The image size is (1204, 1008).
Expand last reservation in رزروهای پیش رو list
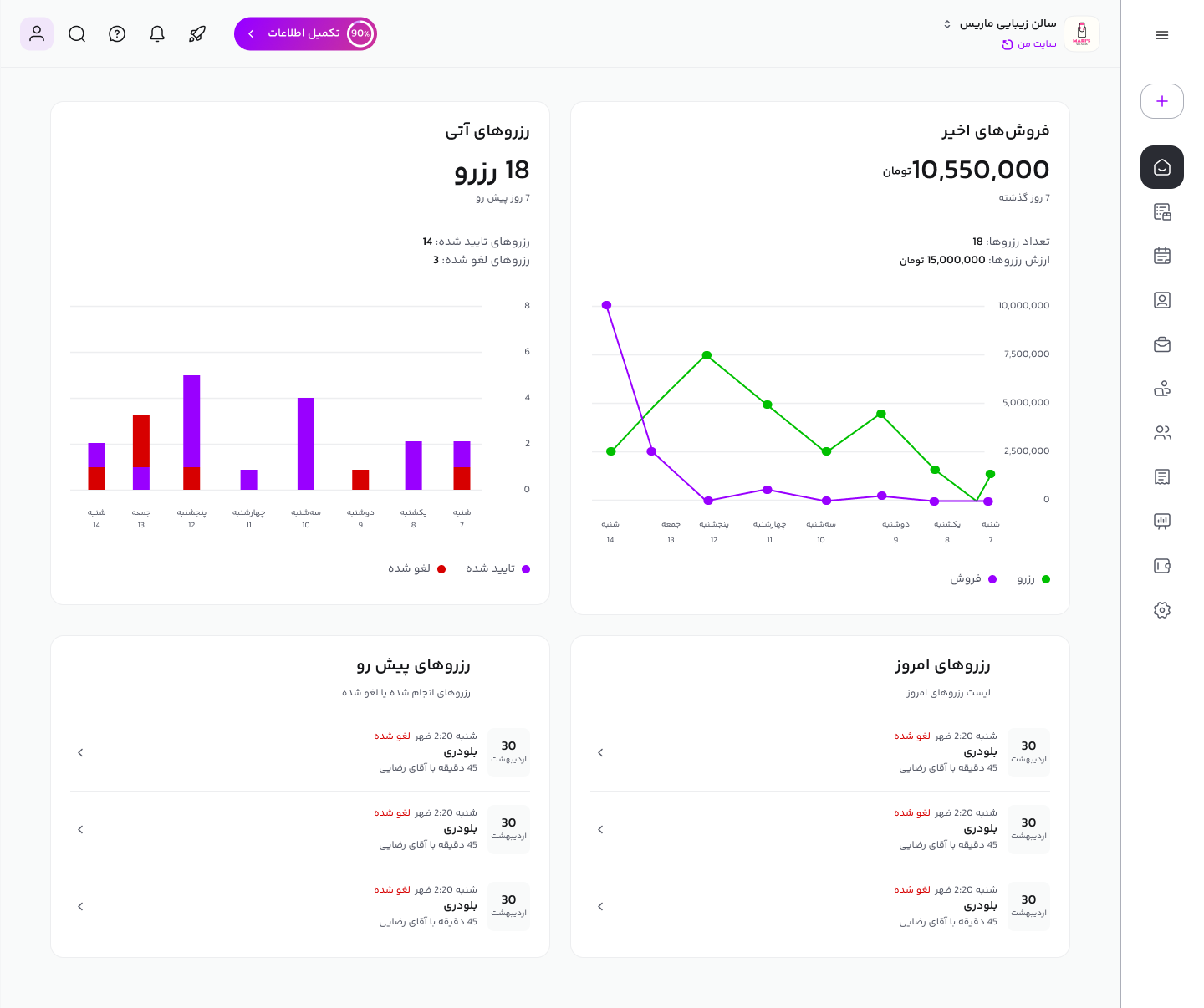point(80,907)
